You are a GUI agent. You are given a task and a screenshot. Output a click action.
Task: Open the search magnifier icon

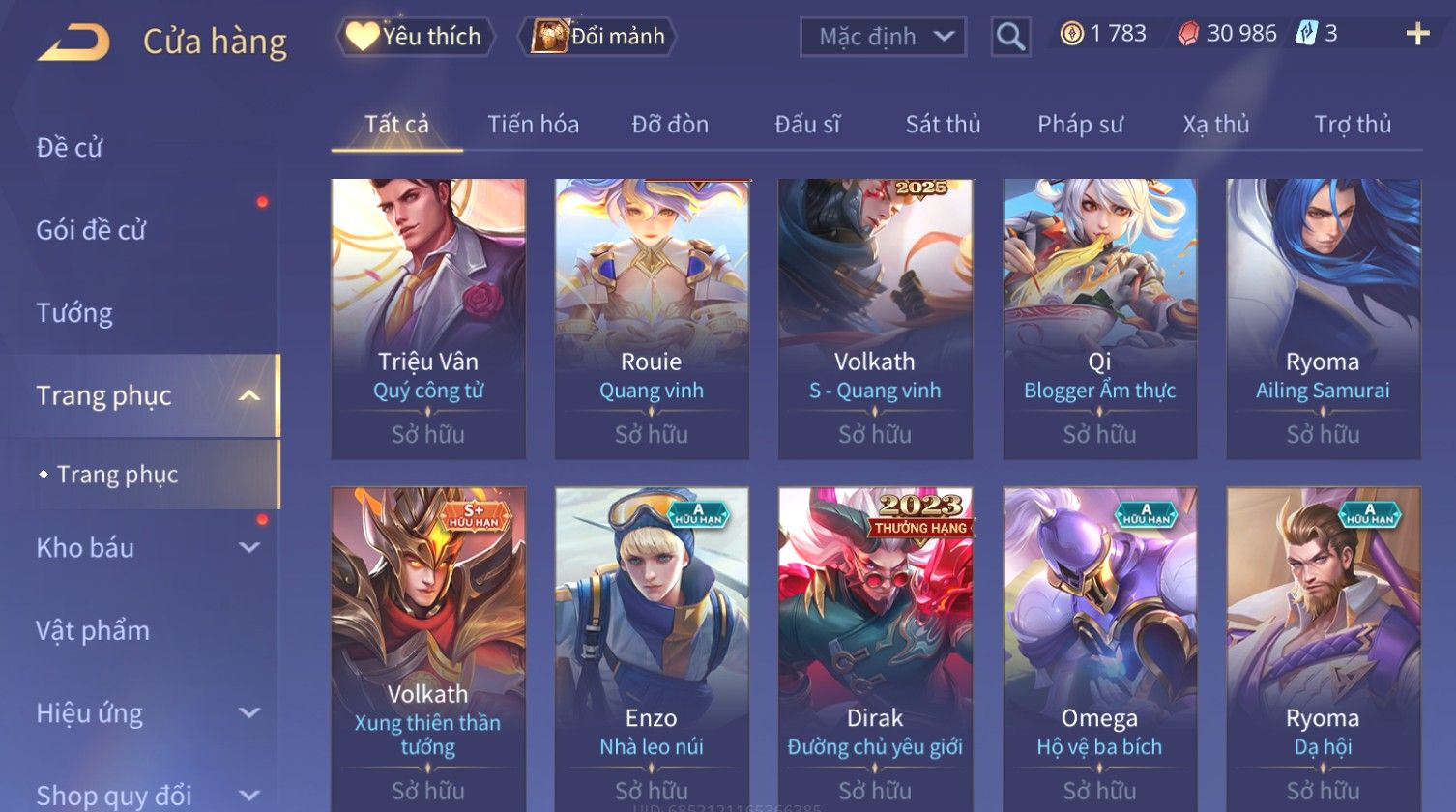(1010, 37)
